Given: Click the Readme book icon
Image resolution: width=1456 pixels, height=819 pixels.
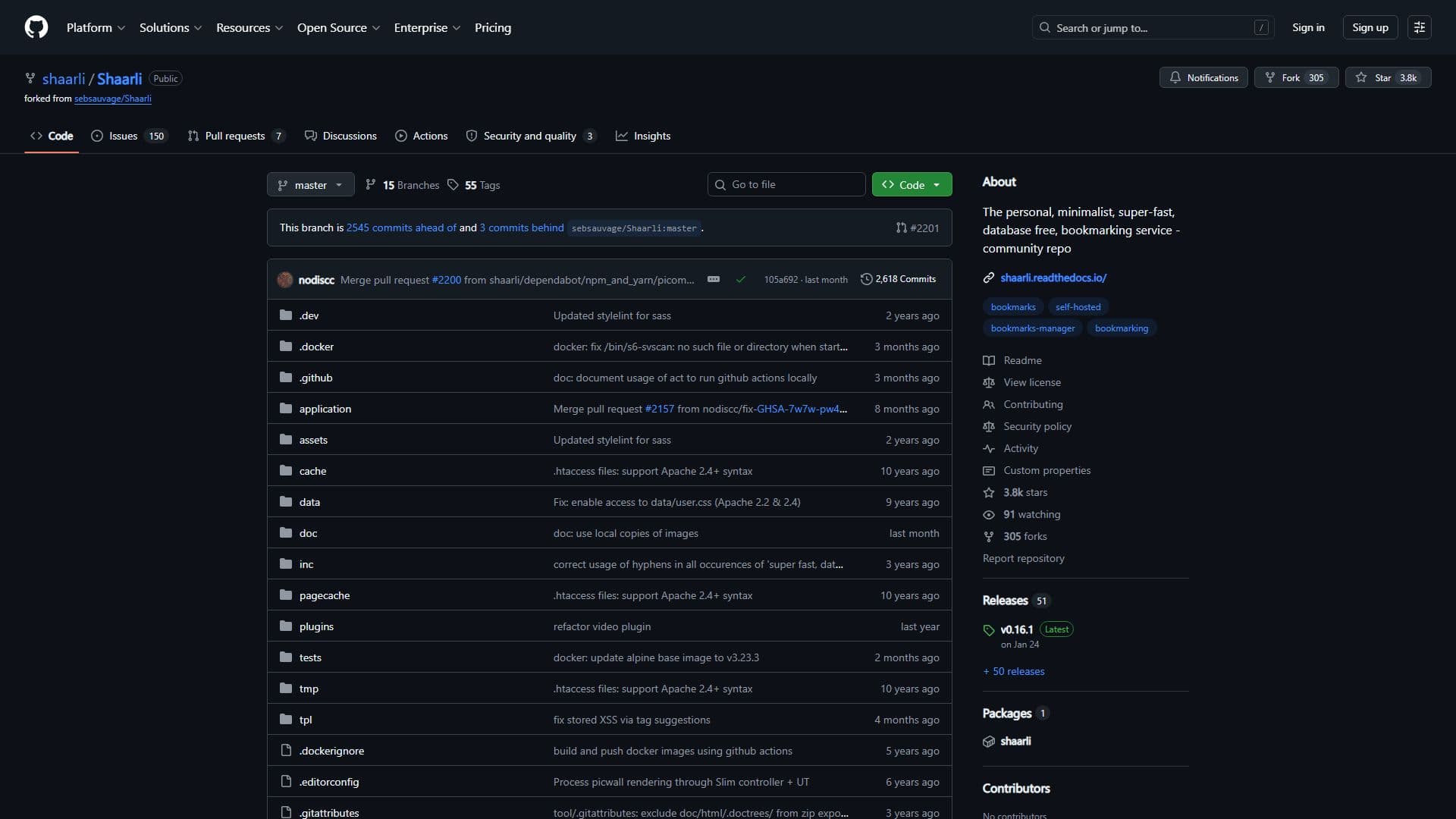Looking at the screenshot, I should pyautogui.click(x=989, y=360).
